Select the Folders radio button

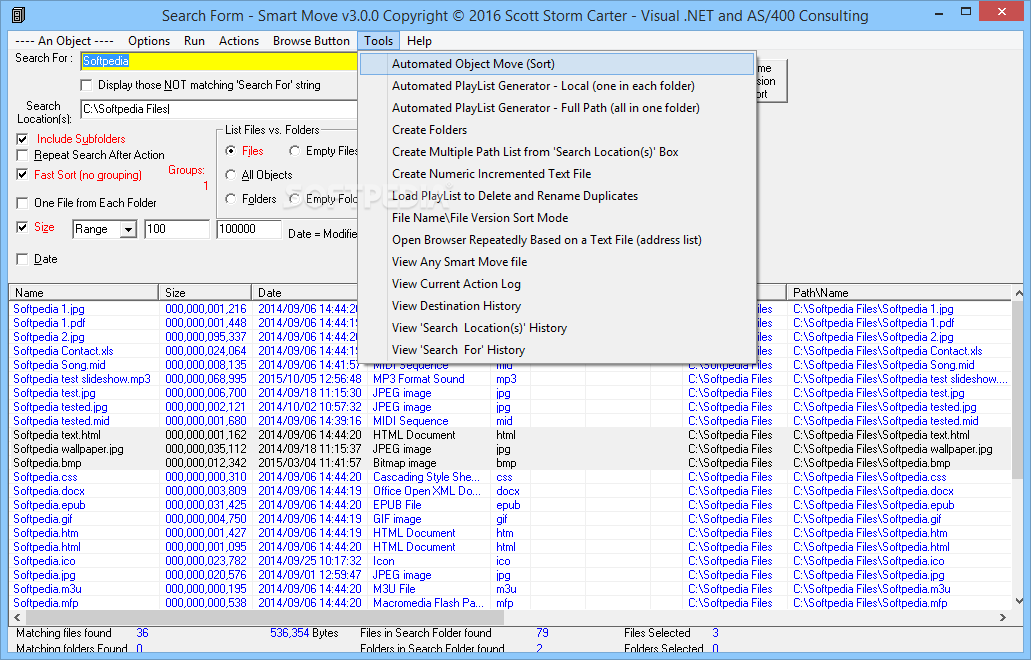(x=231, y=199)
